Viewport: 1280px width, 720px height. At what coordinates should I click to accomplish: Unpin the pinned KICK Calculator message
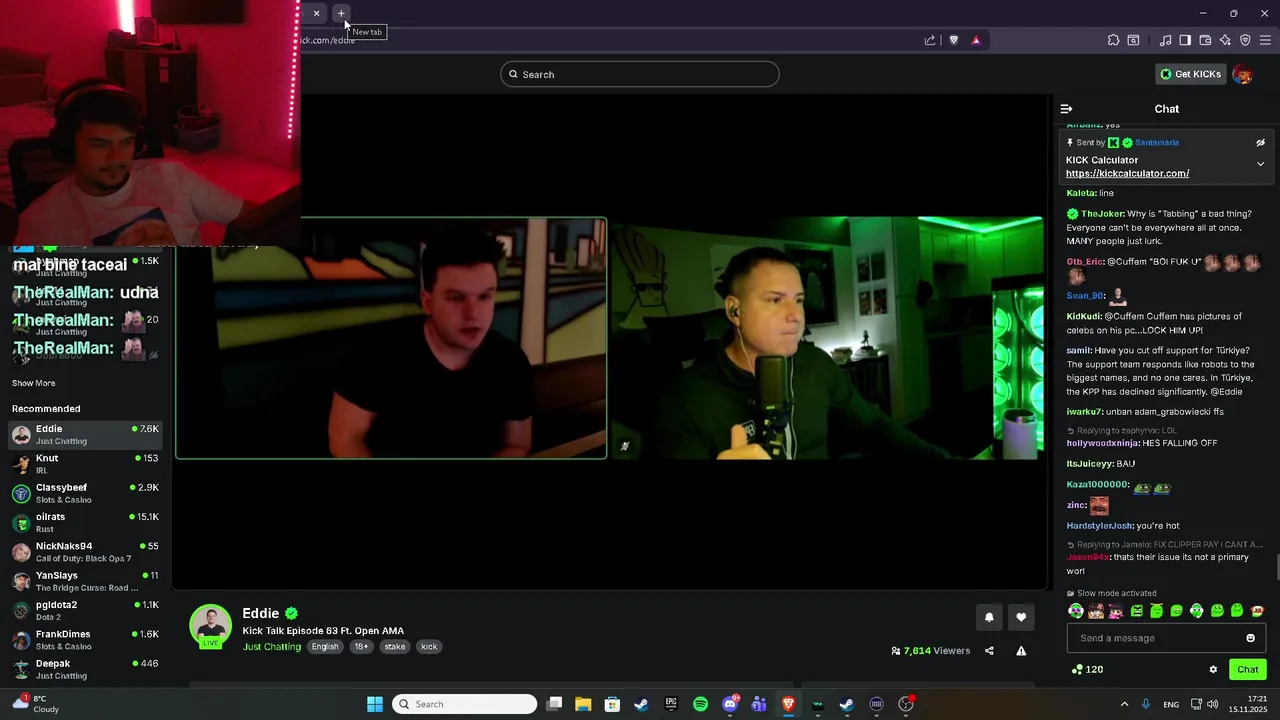point(1260,143)
